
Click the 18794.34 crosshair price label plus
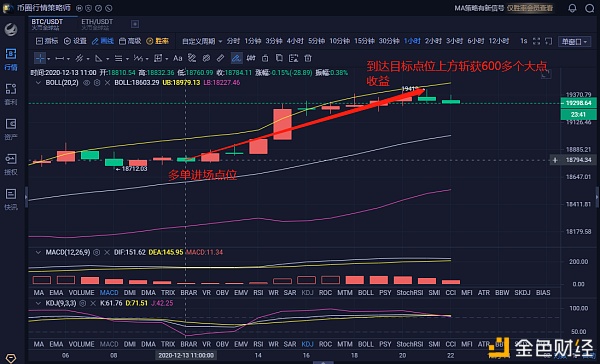[x=555, y=160]
